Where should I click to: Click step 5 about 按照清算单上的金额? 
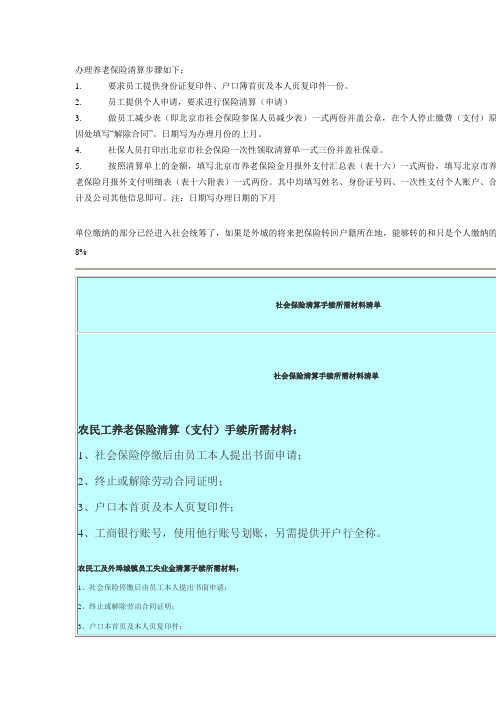click(x=286, y=166)
